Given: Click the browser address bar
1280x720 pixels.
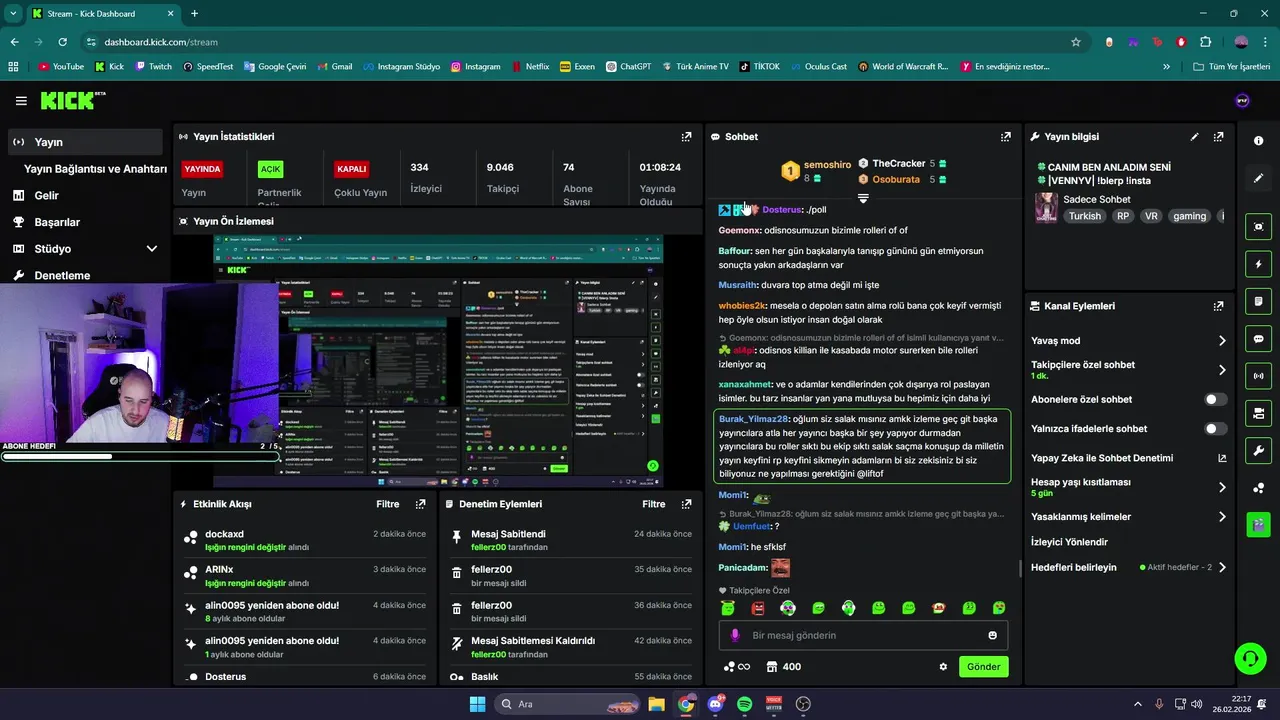Looking at the screenshot, I should click(580, 42).
